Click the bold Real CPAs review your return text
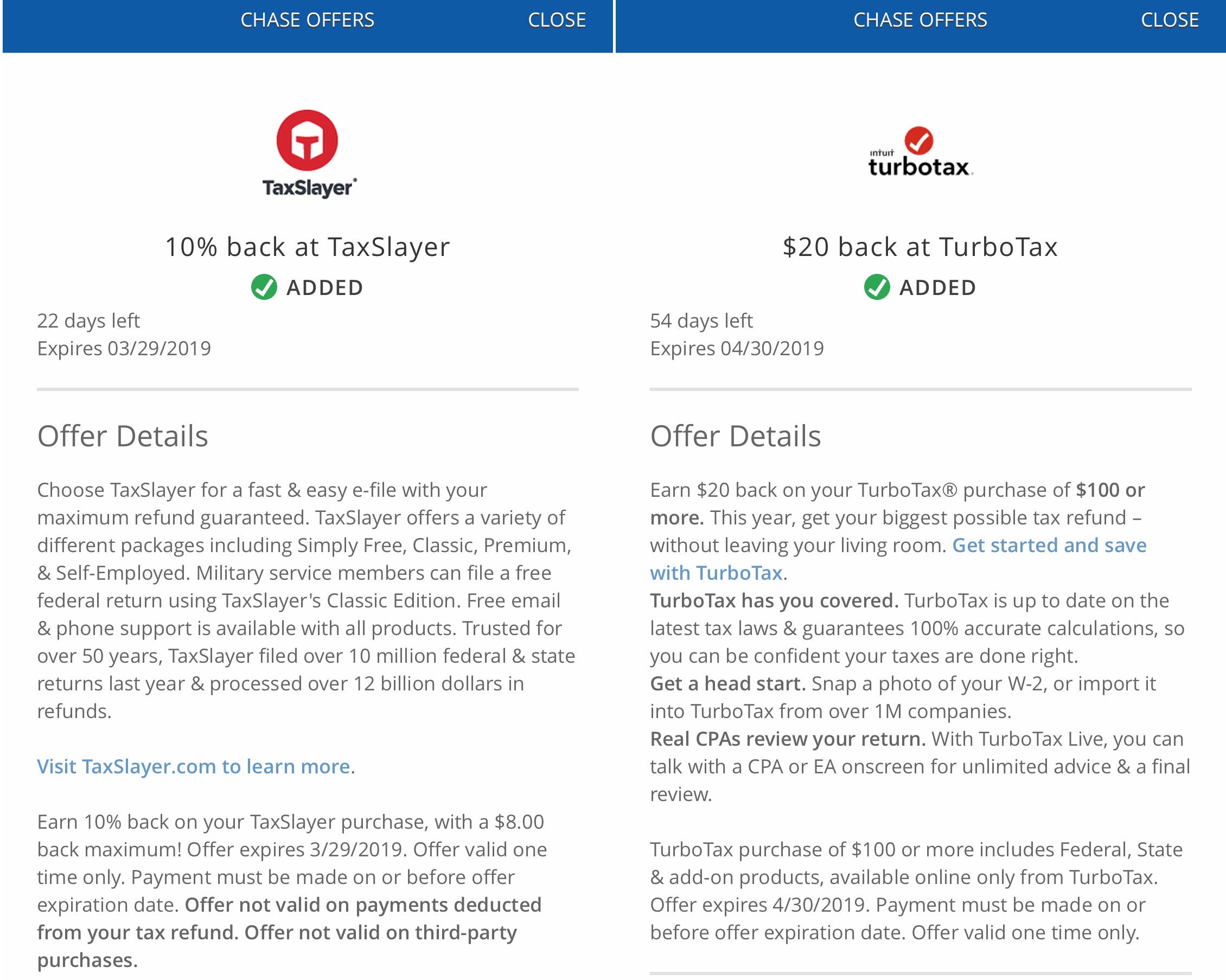The height and width of the screenshot is (980, 1226). coord(788,739)
